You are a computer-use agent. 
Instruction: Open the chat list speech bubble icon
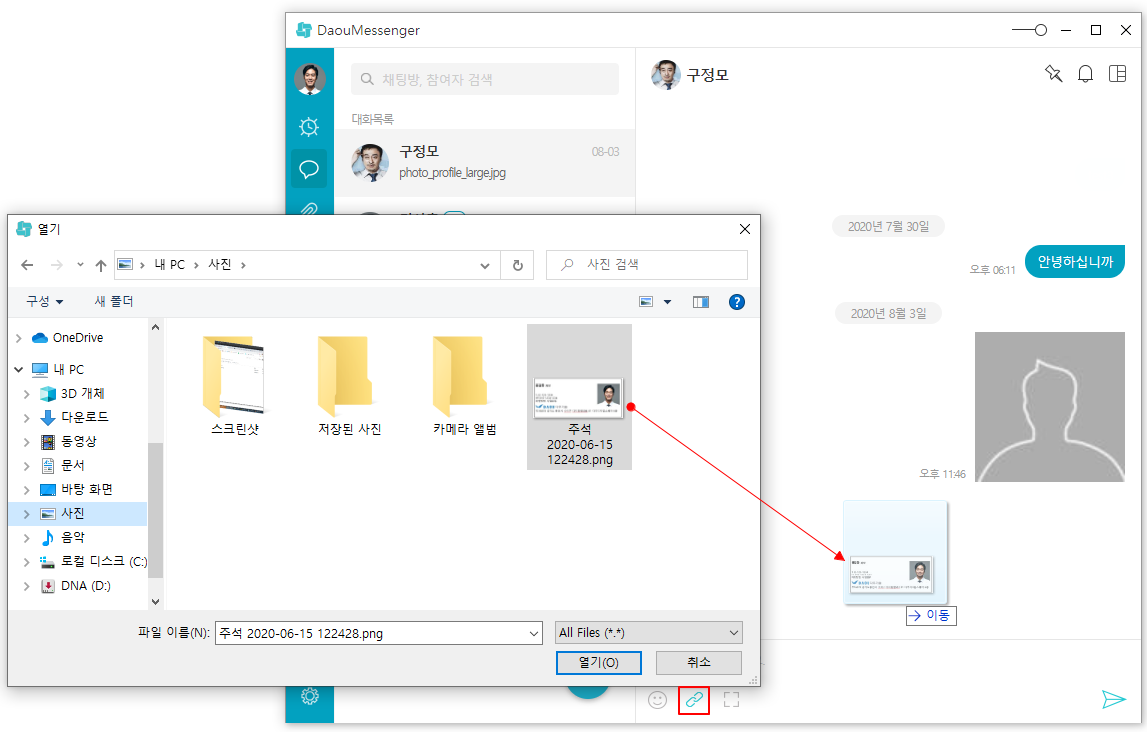point(309,168)
